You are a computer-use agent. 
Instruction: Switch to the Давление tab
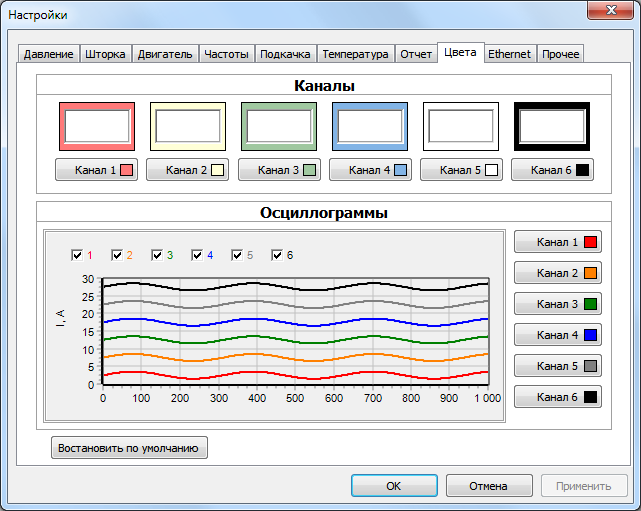48,54
